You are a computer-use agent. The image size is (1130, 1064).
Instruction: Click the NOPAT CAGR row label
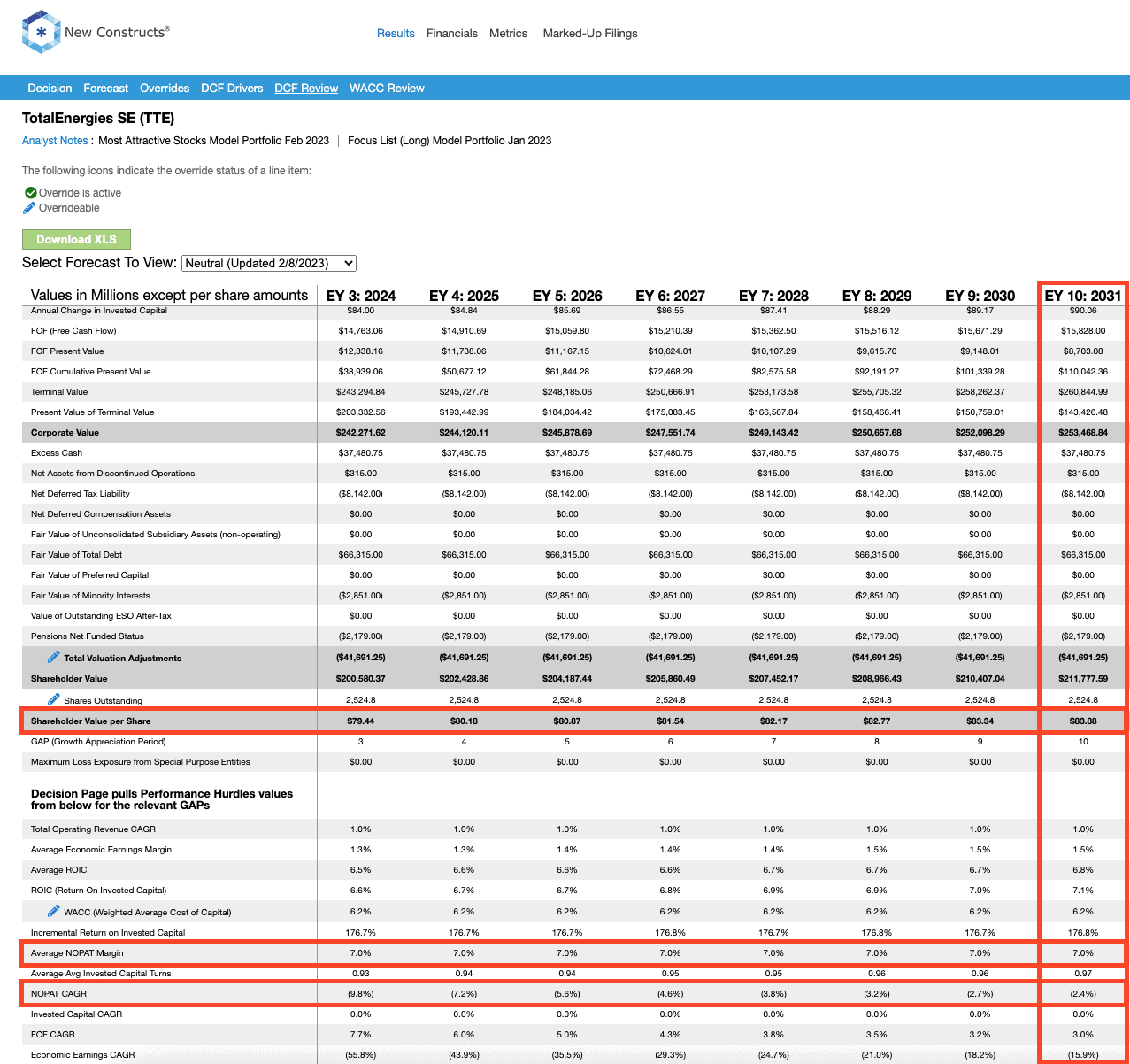coord(58,994)
